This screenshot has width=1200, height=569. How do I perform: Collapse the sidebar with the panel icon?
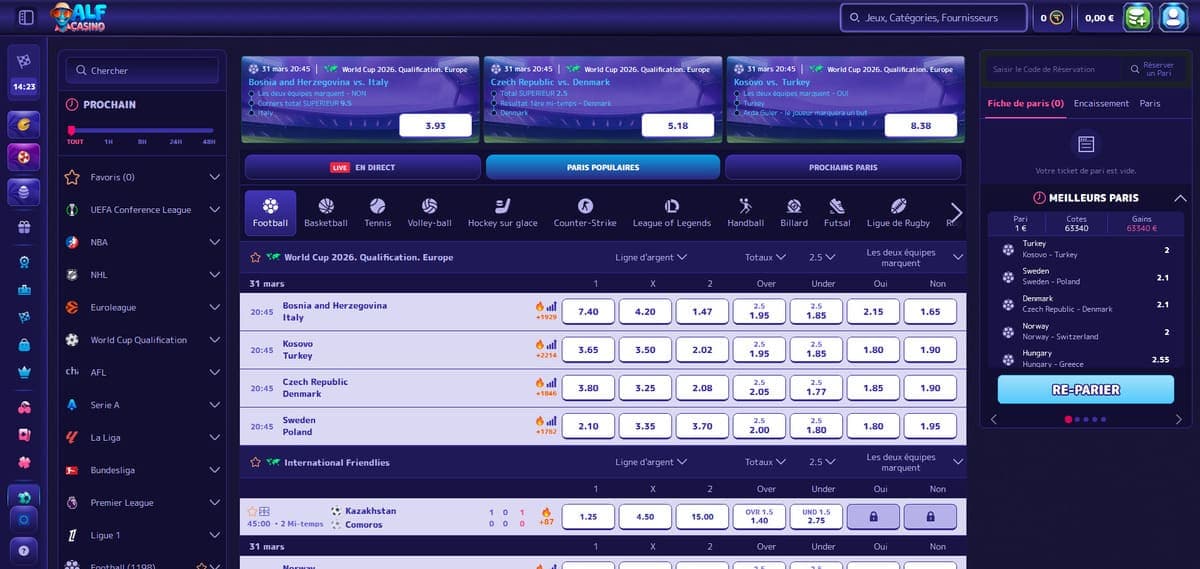coord(26,17)
